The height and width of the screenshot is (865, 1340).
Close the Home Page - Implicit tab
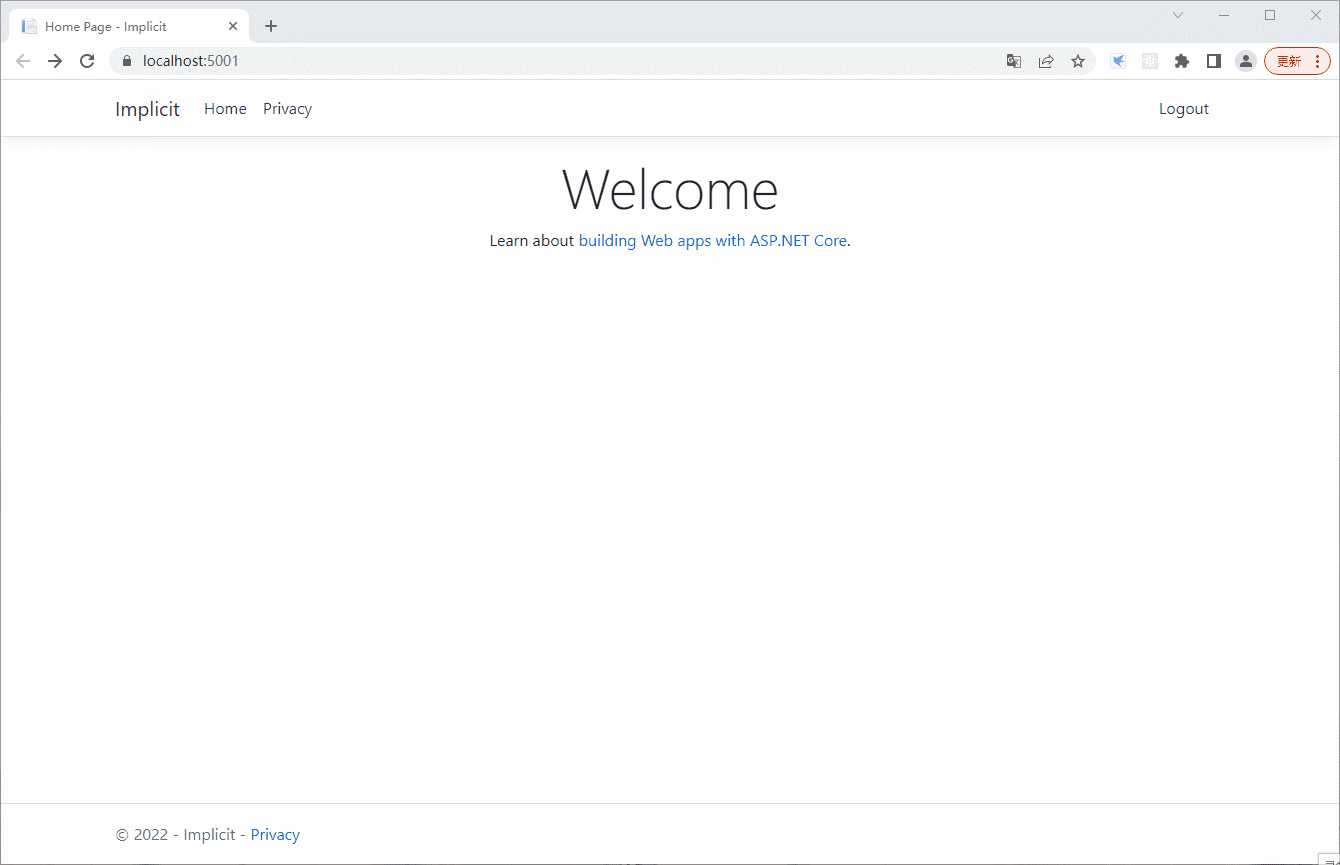(233, 26)
